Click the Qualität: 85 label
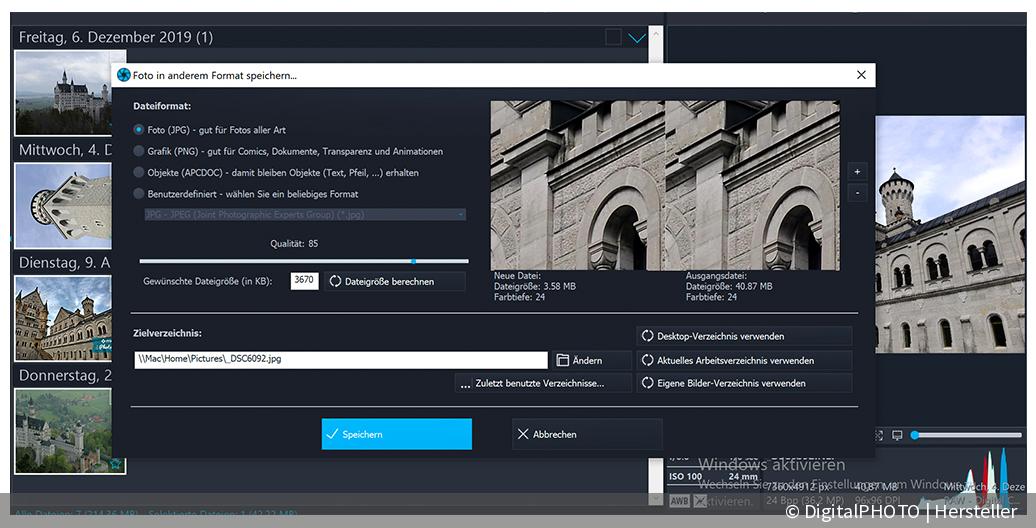1036x528 pixels. pyautogui.click(x=294, y=243)
